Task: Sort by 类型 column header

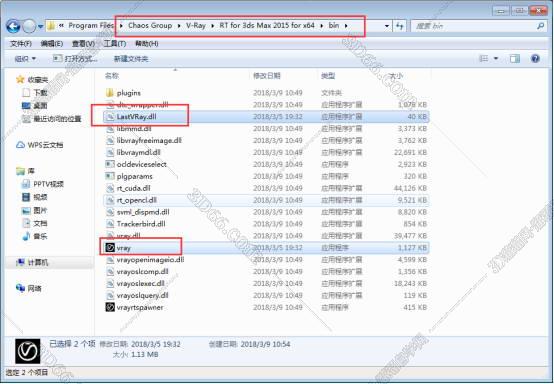Action: pos(328,76)
